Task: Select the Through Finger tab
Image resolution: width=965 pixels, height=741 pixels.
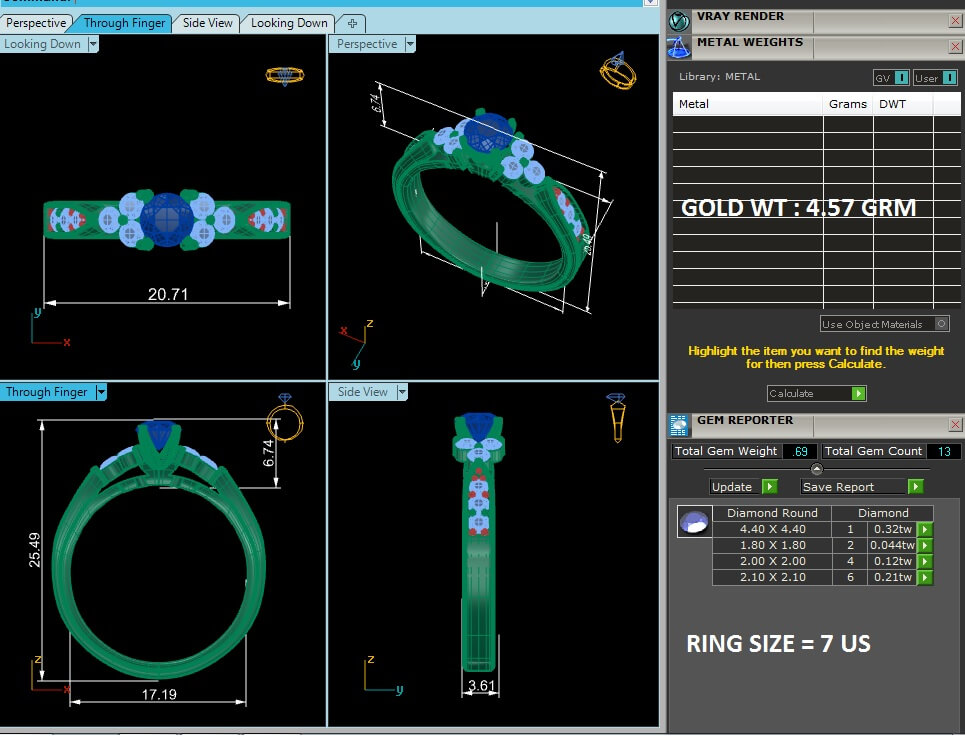Action: 124,23
